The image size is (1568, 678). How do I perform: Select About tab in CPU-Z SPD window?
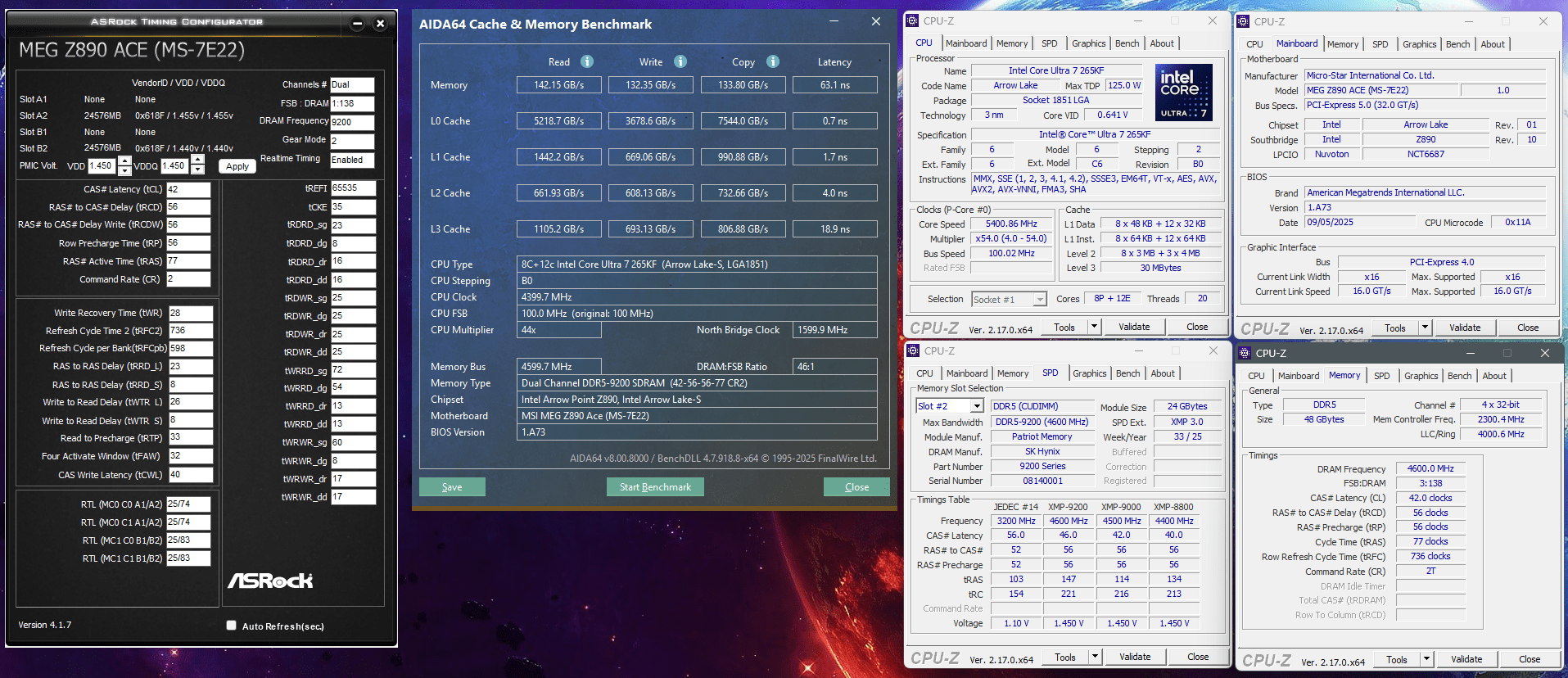click(1162, 373)
